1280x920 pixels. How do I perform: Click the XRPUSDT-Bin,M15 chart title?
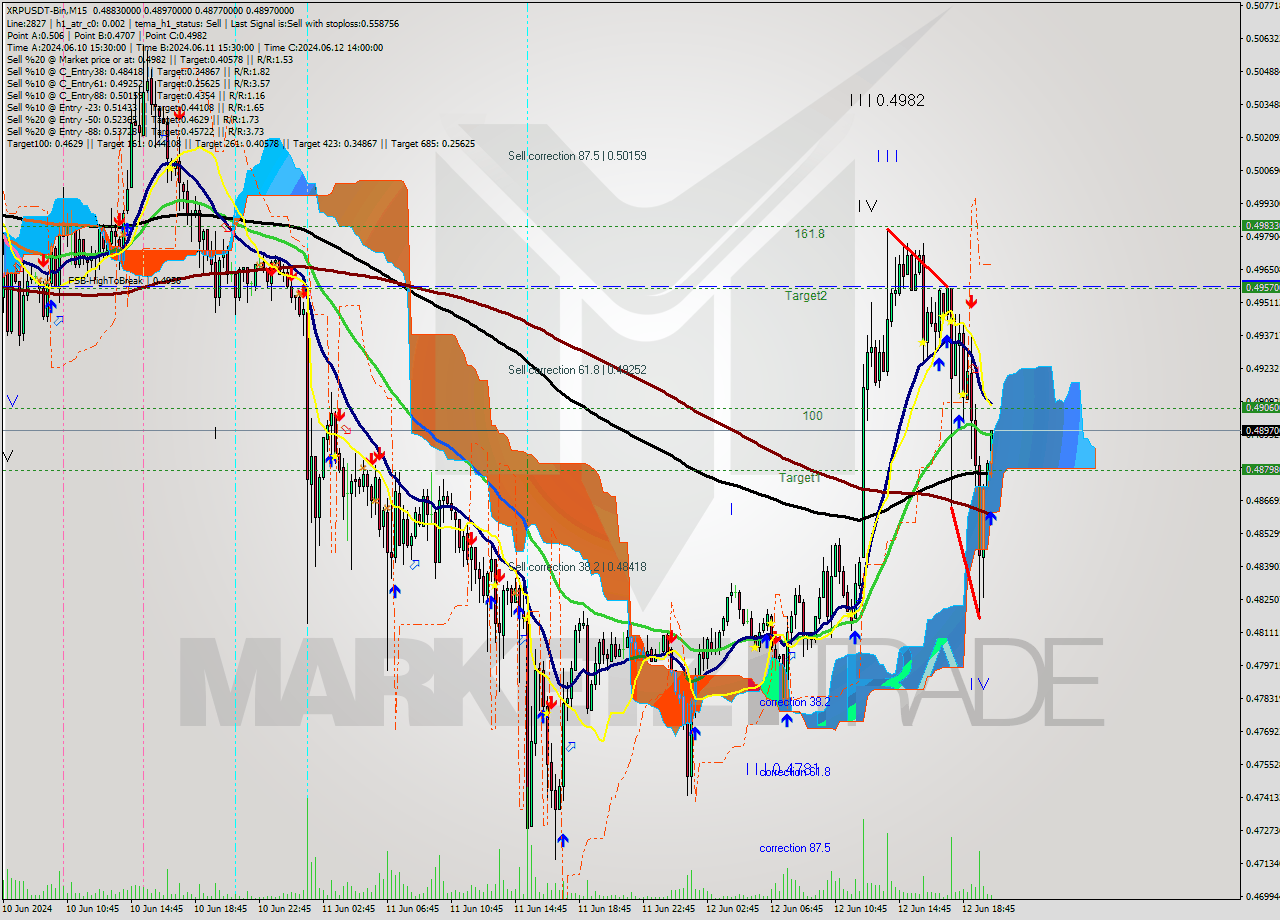(46, 10)
